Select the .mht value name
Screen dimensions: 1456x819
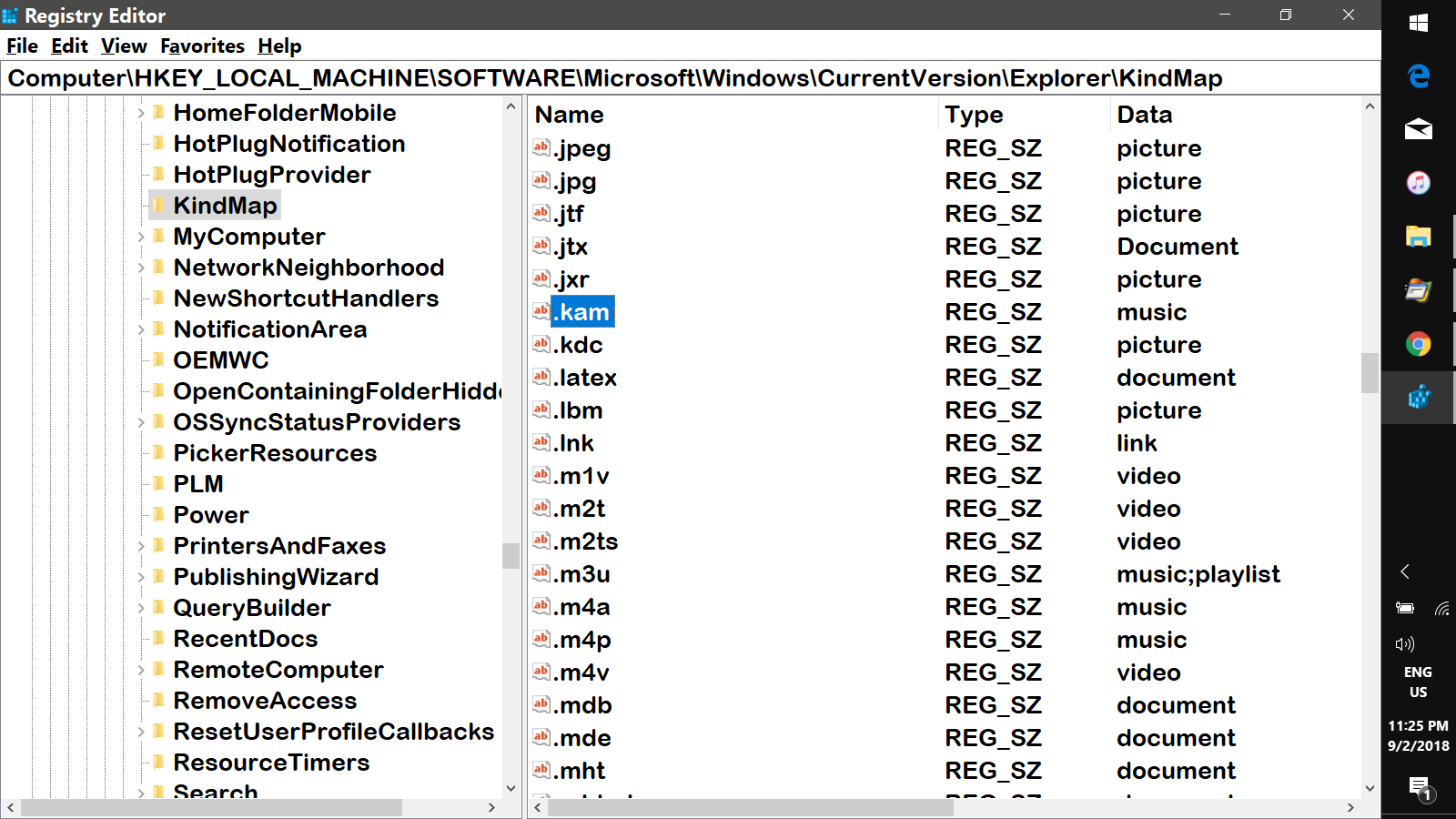(x=581, y=771)
